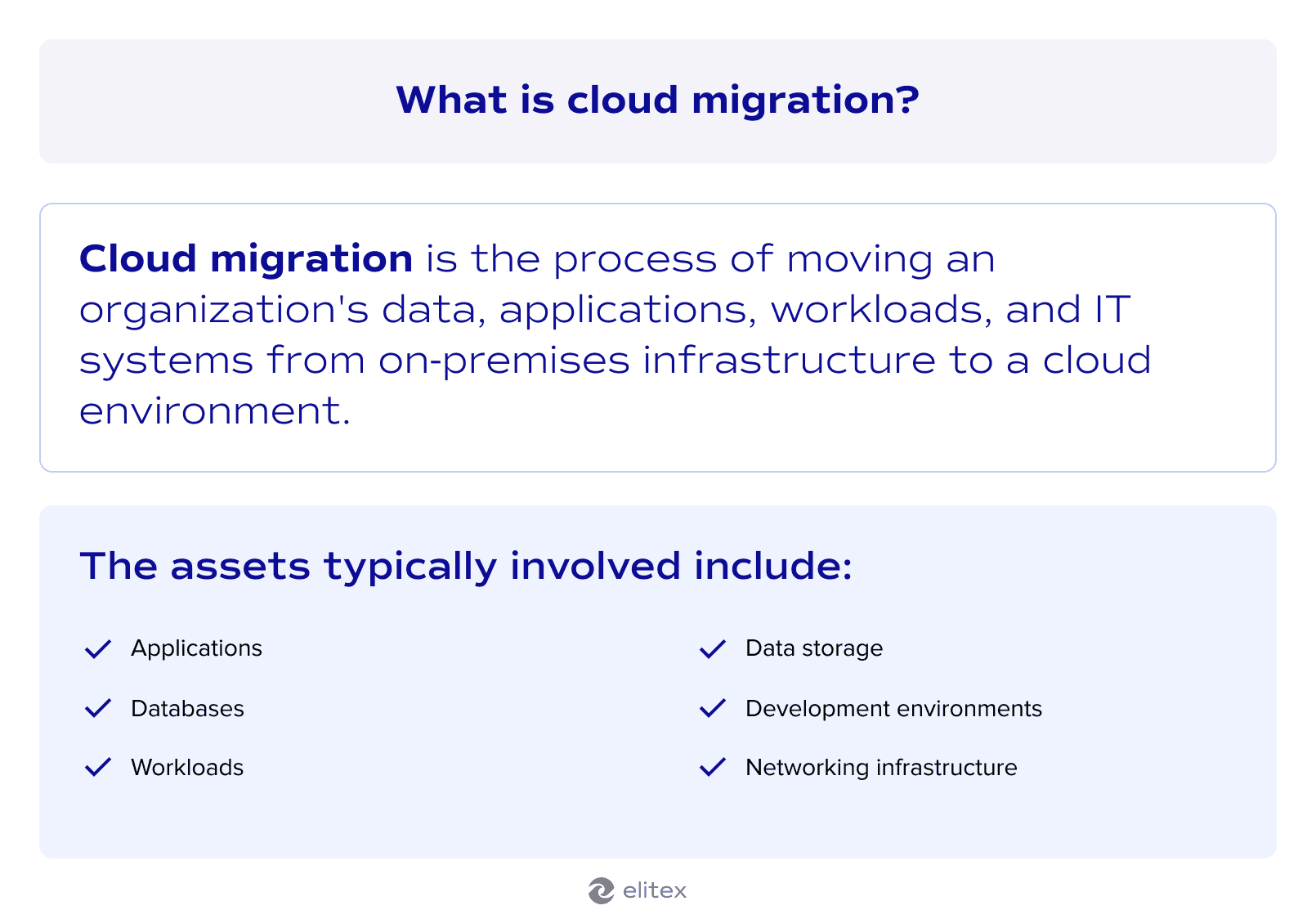Select the 'Networking infrastructure' list item text
The height and width of the screenshot is (919, 1316).
pos(881,768)
